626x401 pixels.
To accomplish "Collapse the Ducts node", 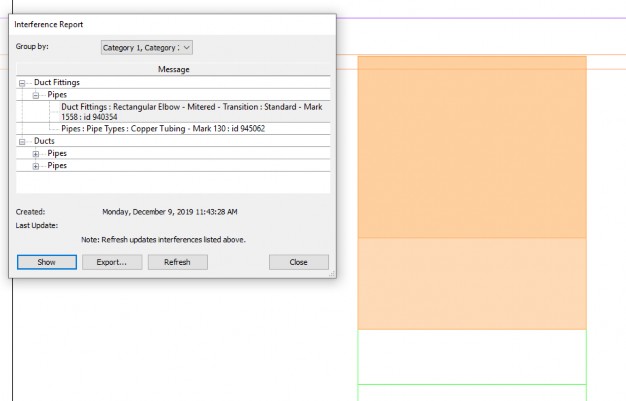I will pos(22,142).
